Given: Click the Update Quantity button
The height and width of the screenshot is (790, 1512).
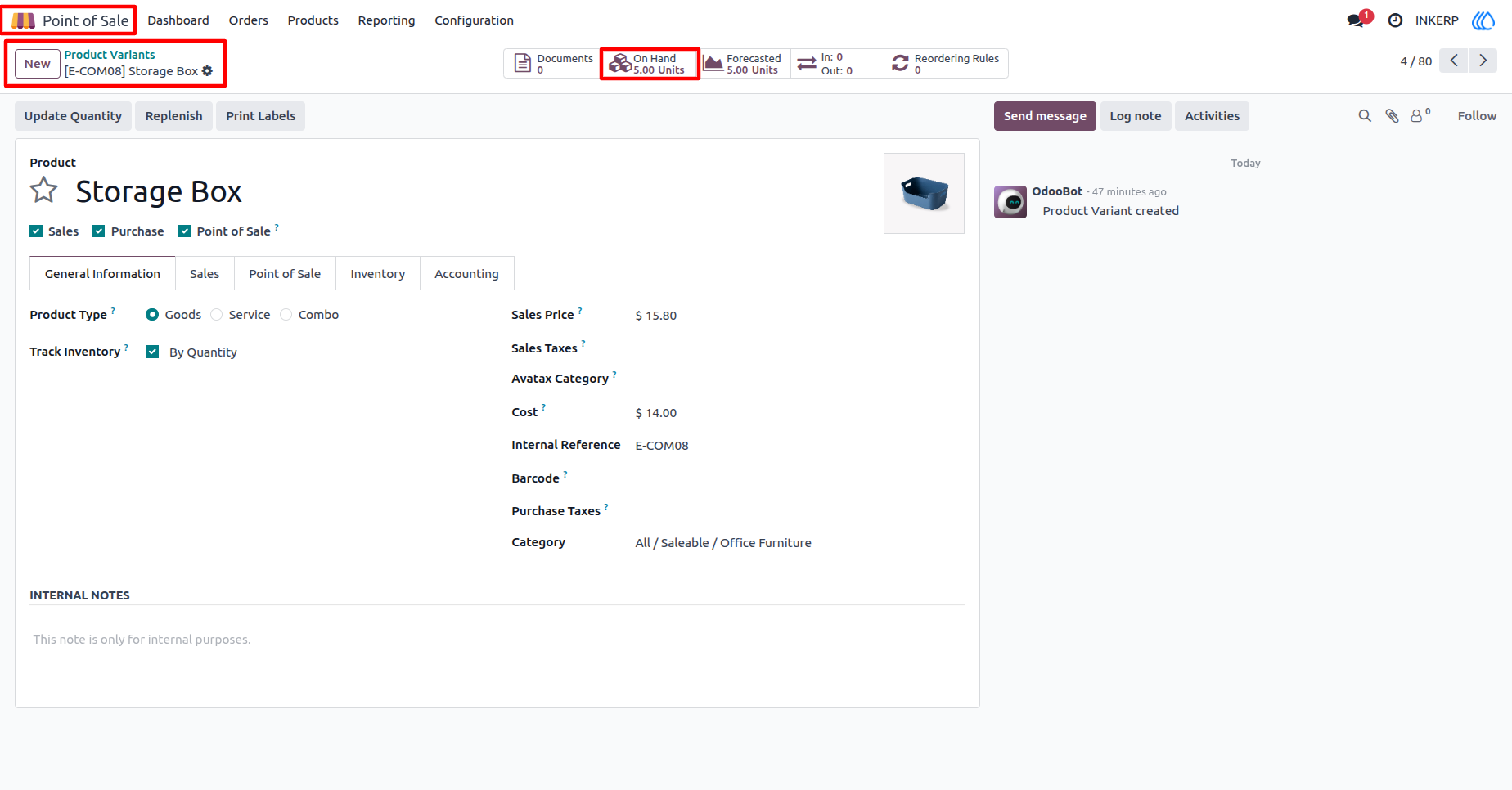Looking at the screenshot, I should (73, 116).
